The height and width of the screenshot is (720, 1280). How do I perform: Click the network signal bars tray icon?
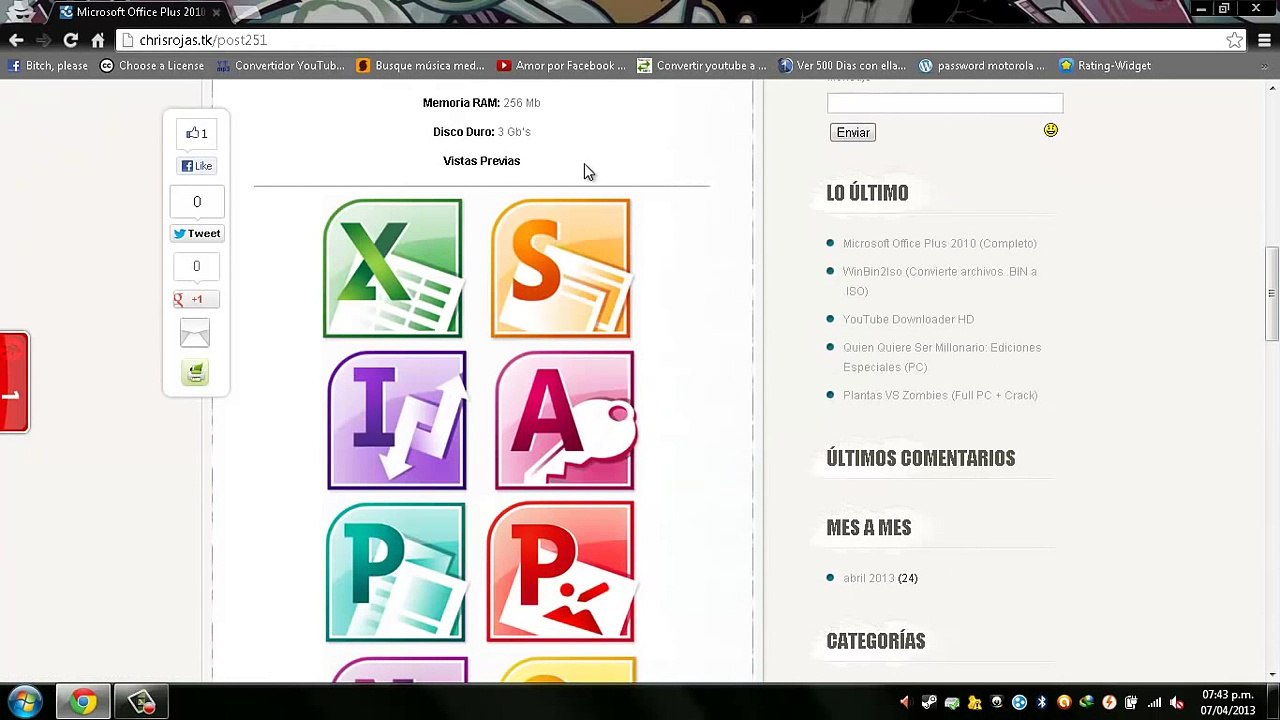click(x=1154, y=702)
